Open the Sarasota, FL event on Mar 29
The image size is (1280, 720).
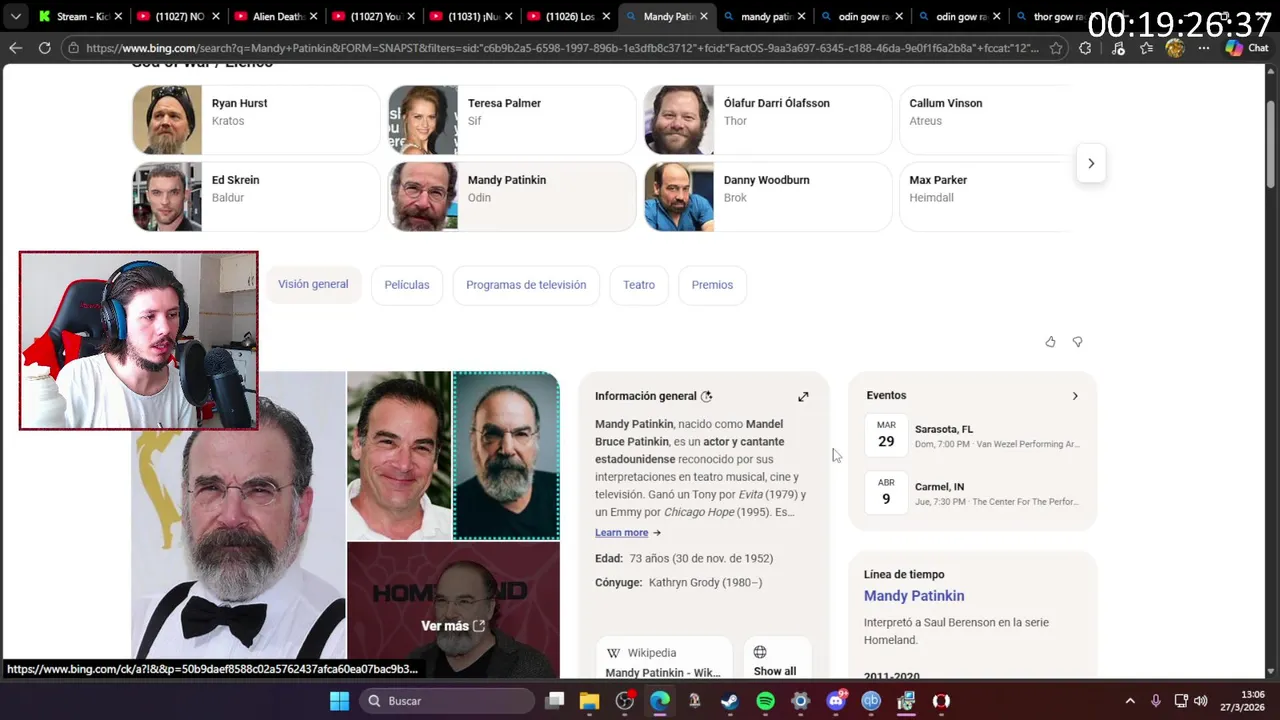pyautogui.click(x=972, y=435)
